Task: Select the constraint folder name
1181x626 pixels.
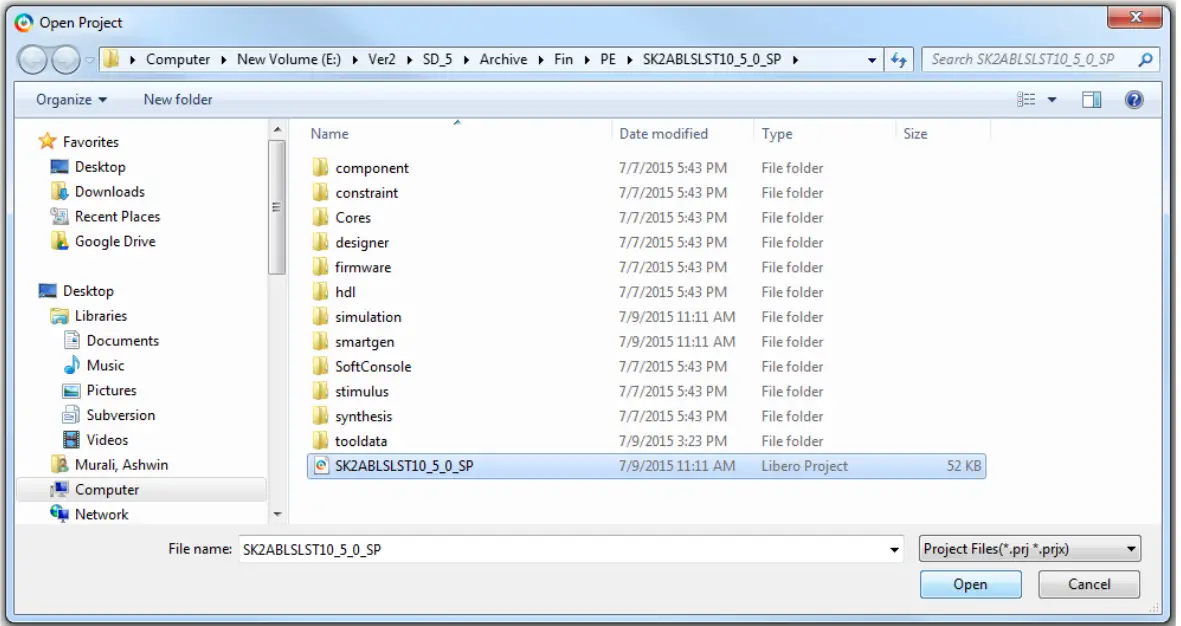Action: (x=367, y=193)
